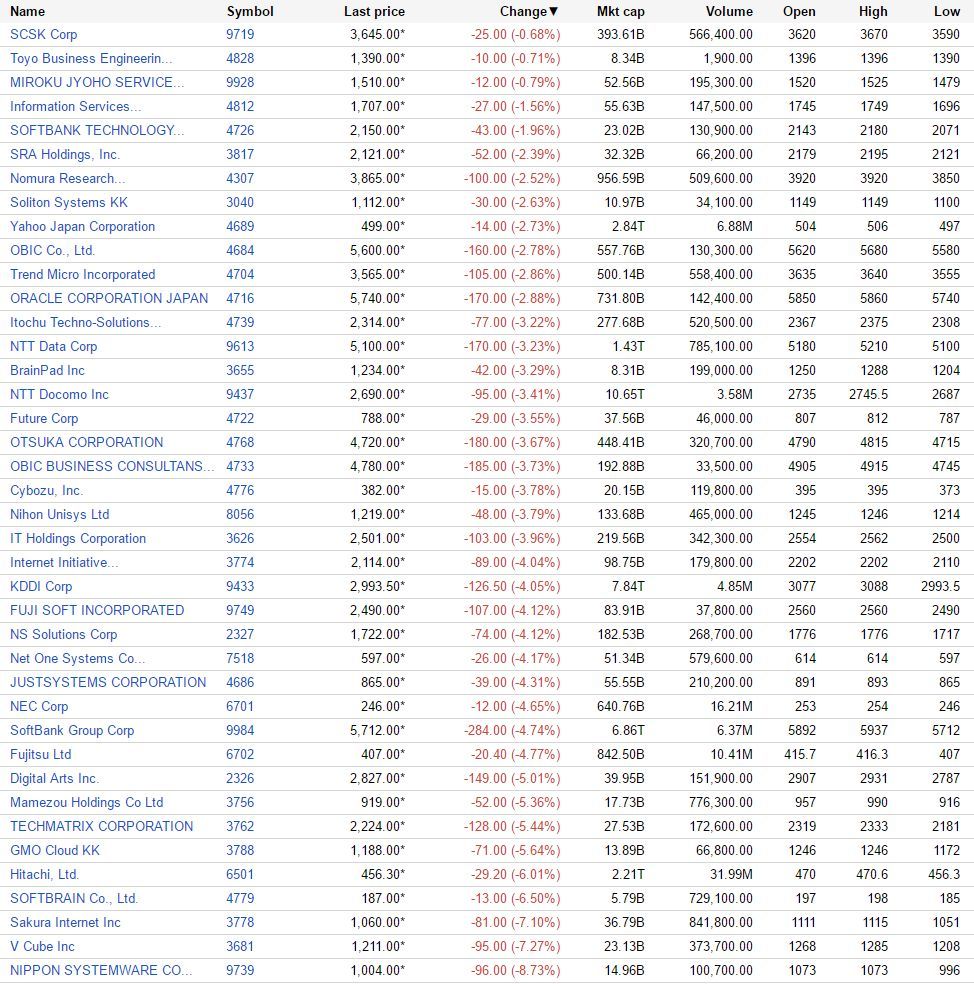Viewport: 974px width, 984px height.
Task: Sort by the Name column header
Action: [x=28, y=11]
